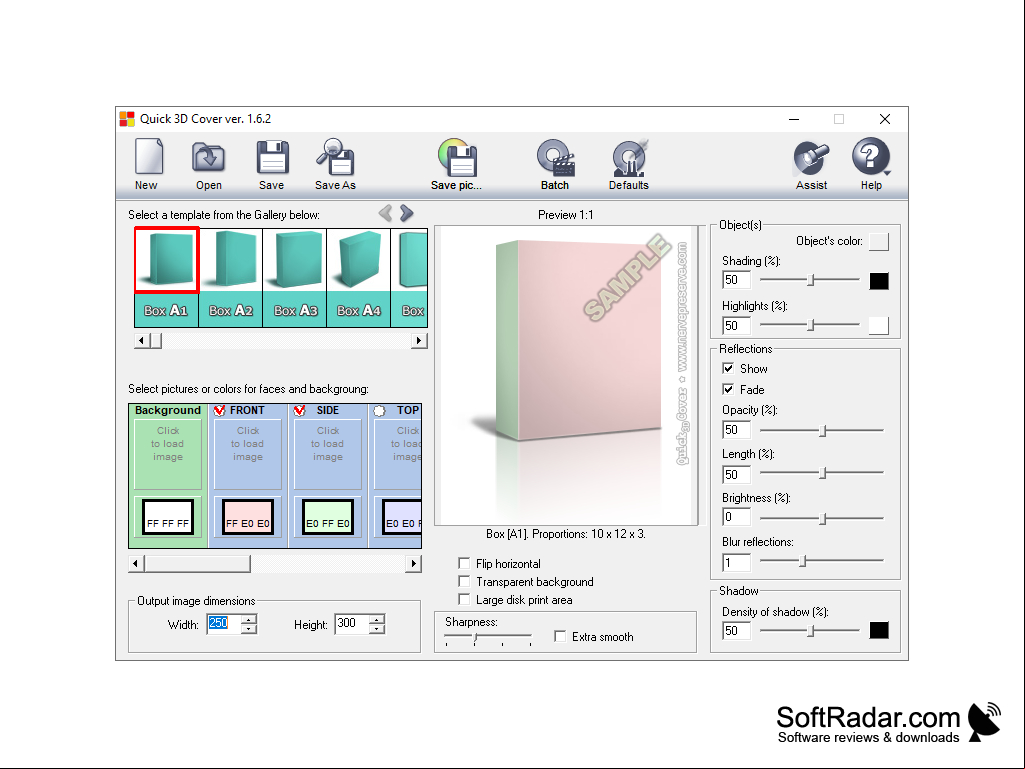Load an image for SIDE face

(x=328, y=454)
